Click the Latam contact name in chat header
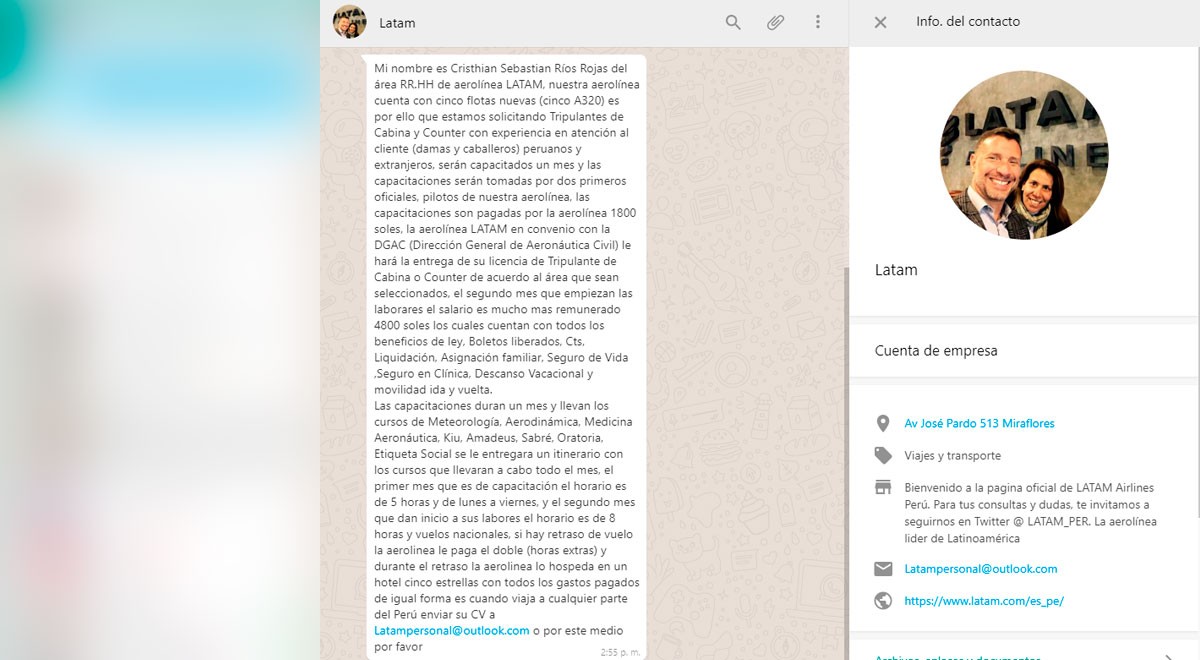The height and width of the screenshot is (660, 1200). (397, 23)
